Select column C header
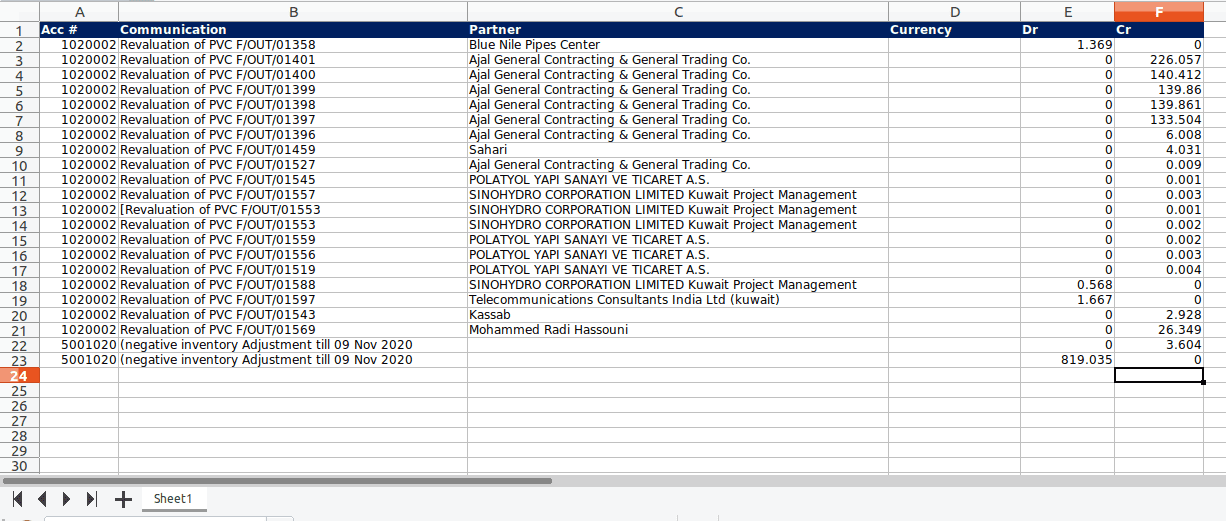This screenshot has height=521, width=1226. (678, 11)
